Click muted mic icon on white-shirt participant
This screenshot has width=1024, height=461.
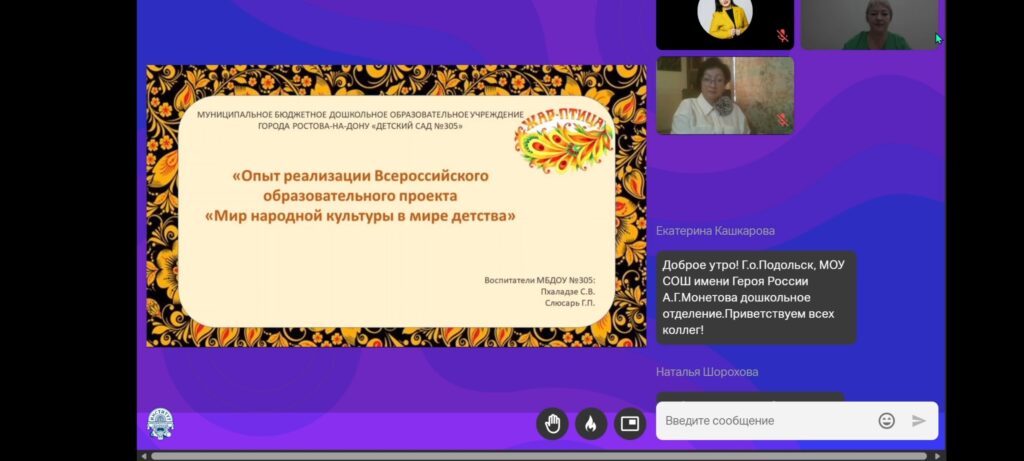click(x=782, y=120)
